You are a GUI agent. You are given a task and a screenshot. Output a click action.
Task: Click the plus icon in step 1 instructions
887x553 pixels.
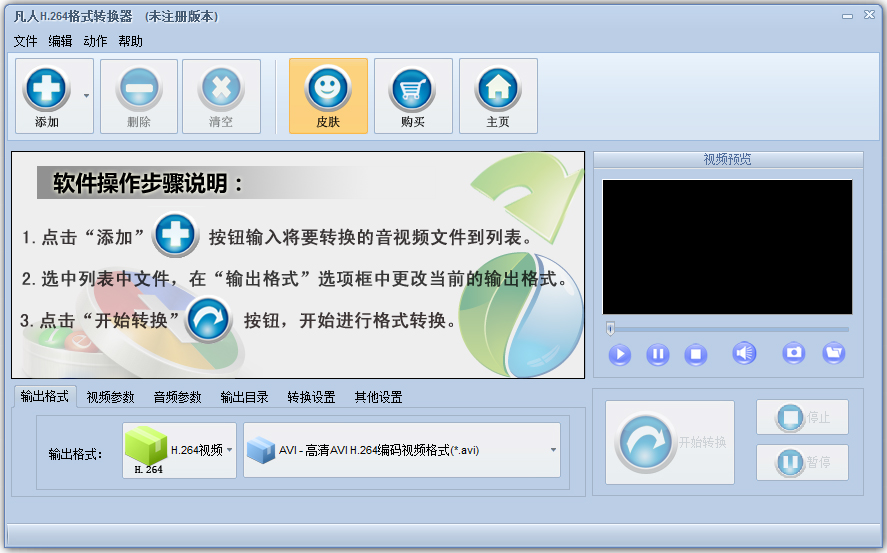175,235
